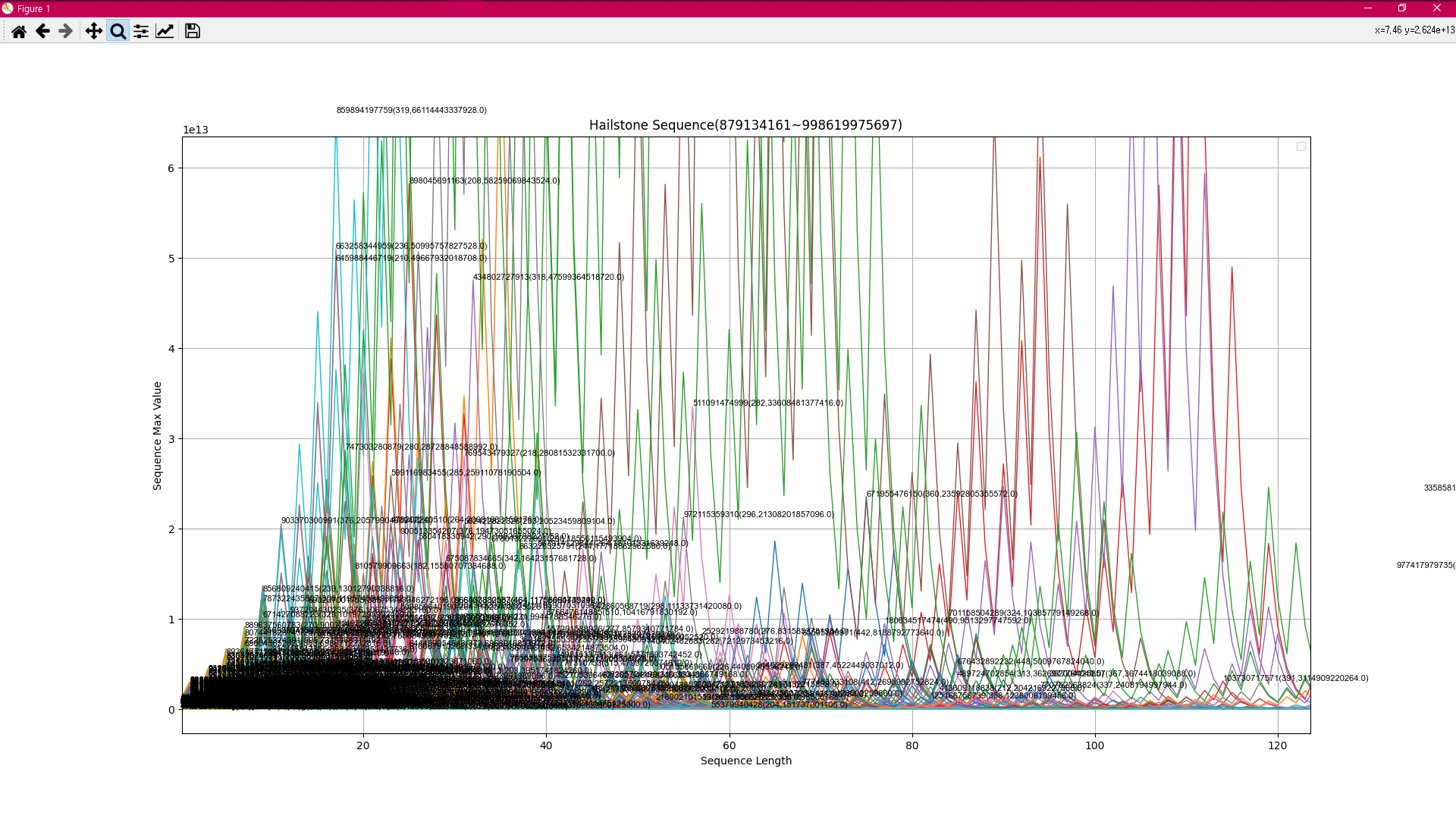The height and width of the screenshot is (819, 1456).
Task: Click the y-axis tick label 0
Action: 171,710
